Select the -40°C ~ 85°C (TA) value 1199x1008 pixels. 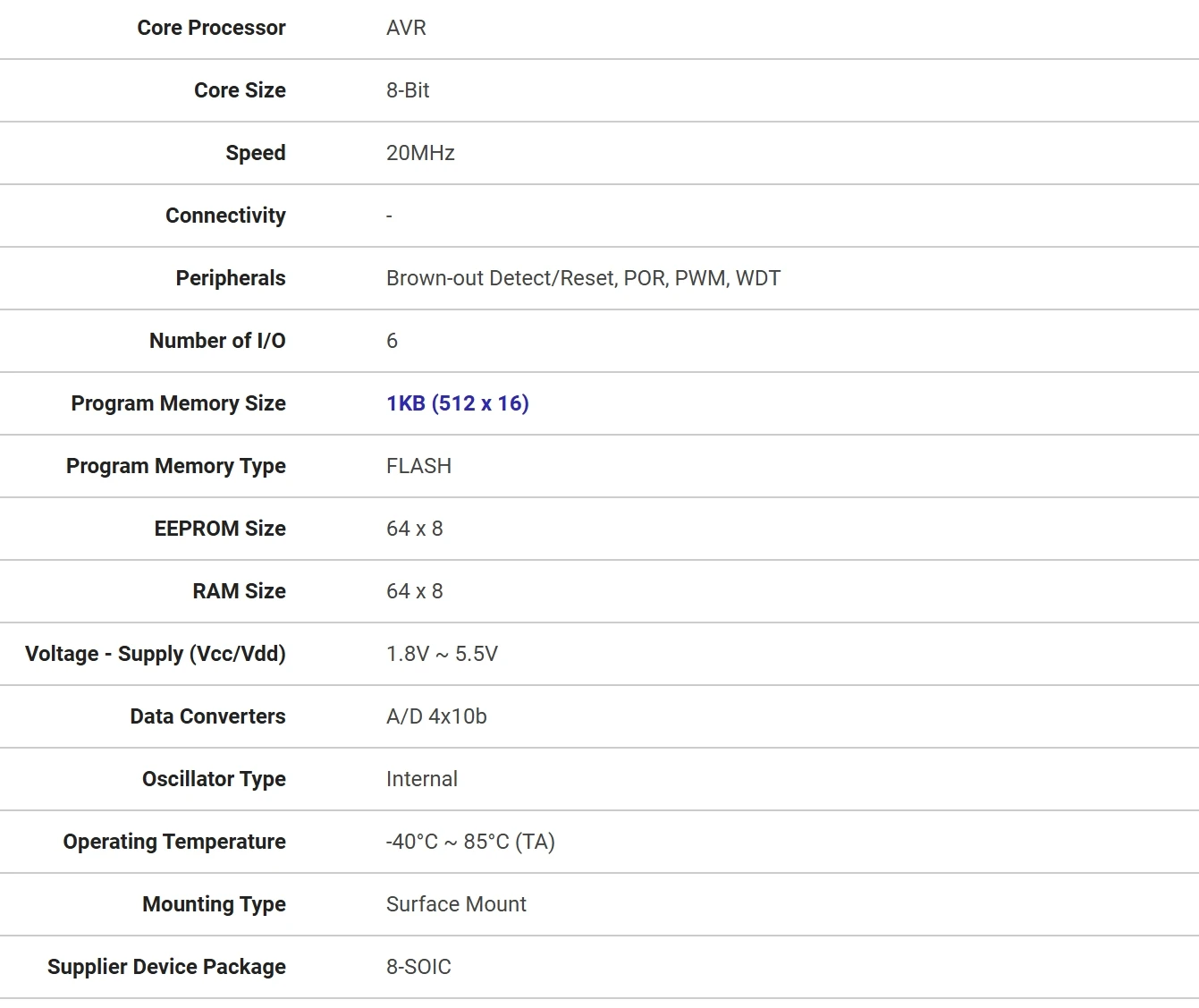pos(470,842)
